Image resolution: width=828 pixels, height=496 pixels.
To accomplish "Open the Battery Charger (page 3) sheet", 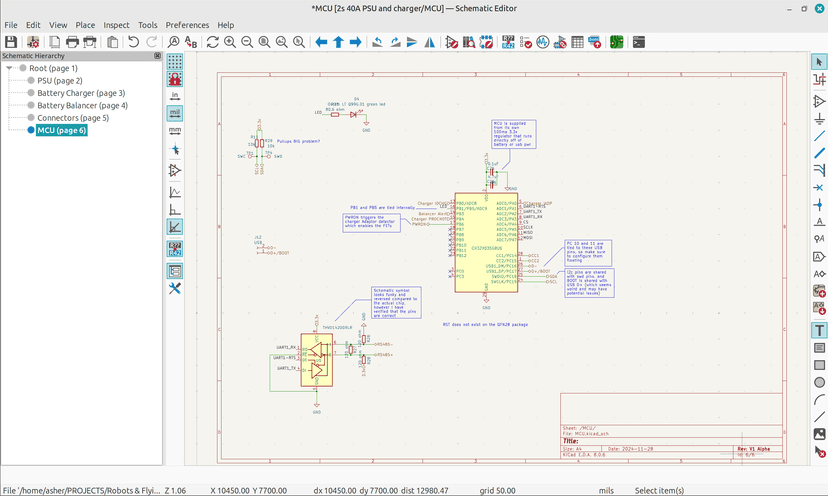I will click(81, 93).
